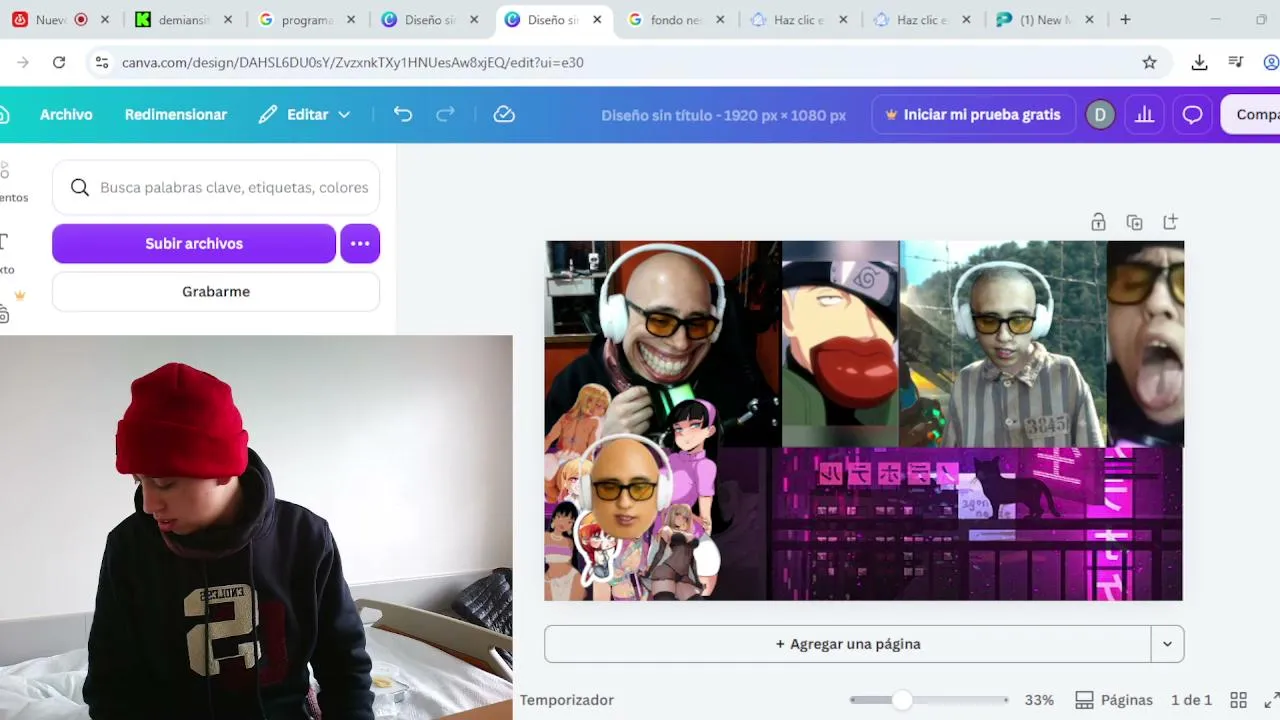Click the Compartir button
Viewport: 1280px width, 720px height.
1252,115
